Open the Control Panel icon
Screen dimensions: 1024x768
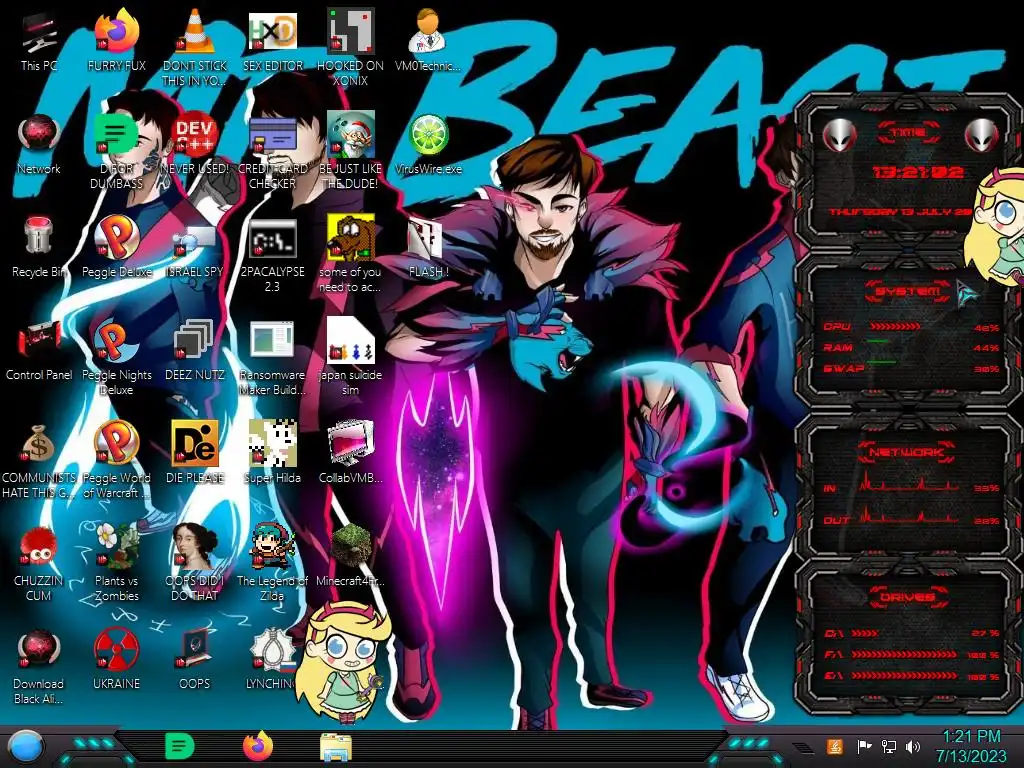39,351
